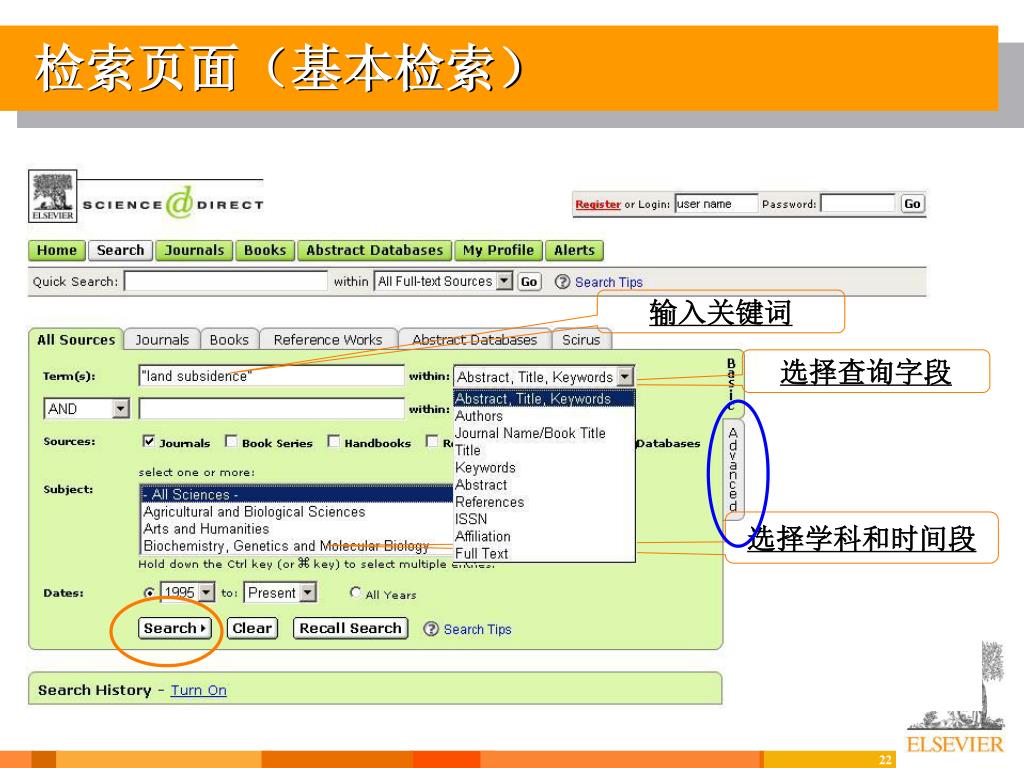
Task: Click the Quick Search text box
Action: (225, 281)
